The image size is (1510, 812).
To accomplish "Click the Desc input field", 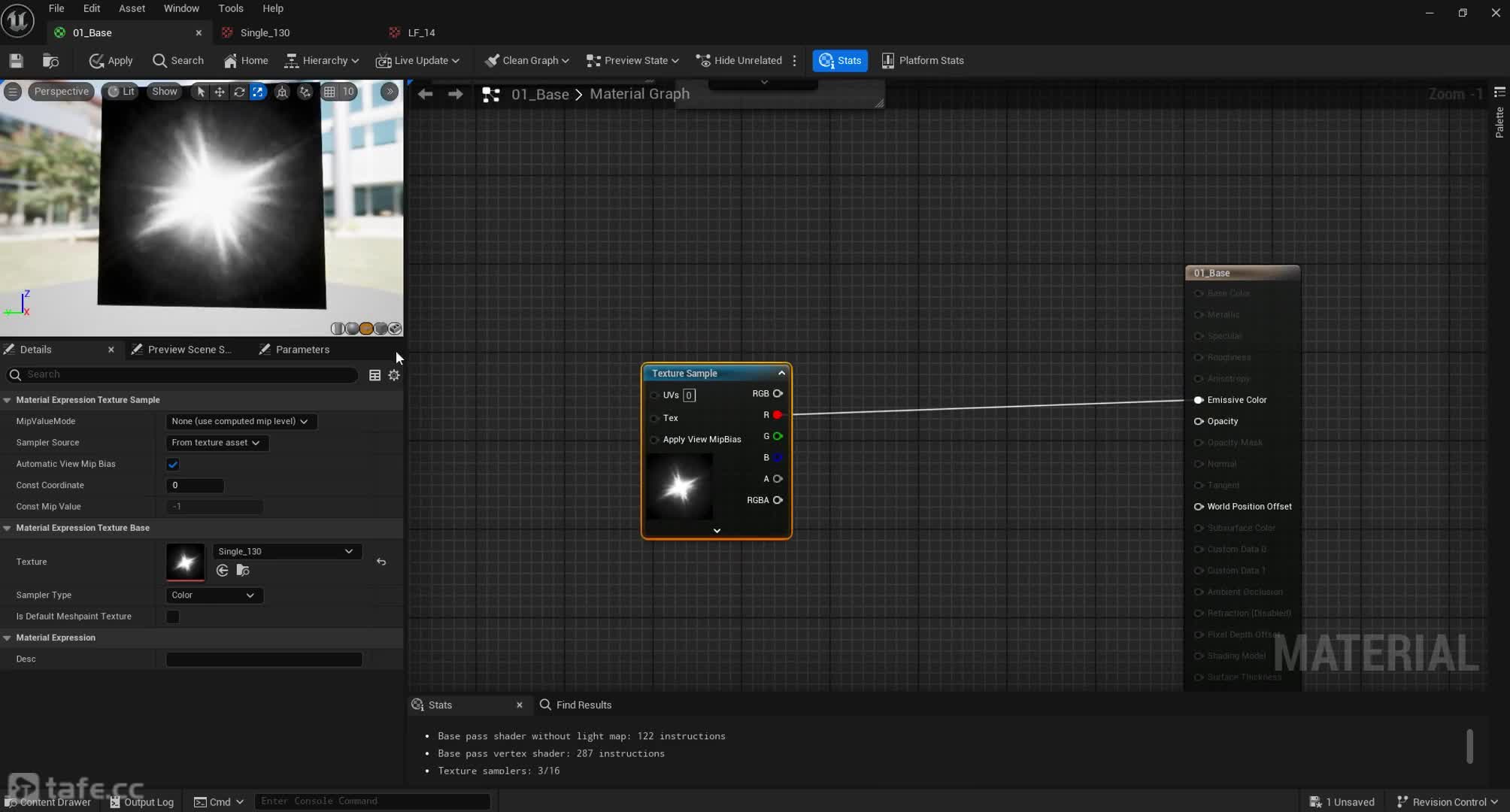I will point(263,659).
